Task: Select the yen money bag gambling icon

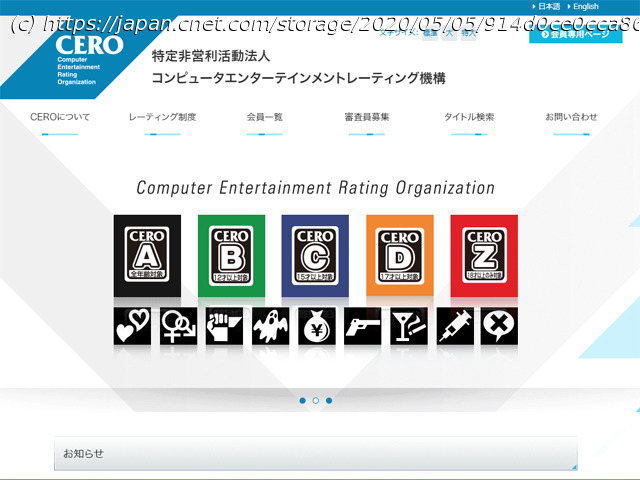Action: pyautogui.click(x=317, y=326)
